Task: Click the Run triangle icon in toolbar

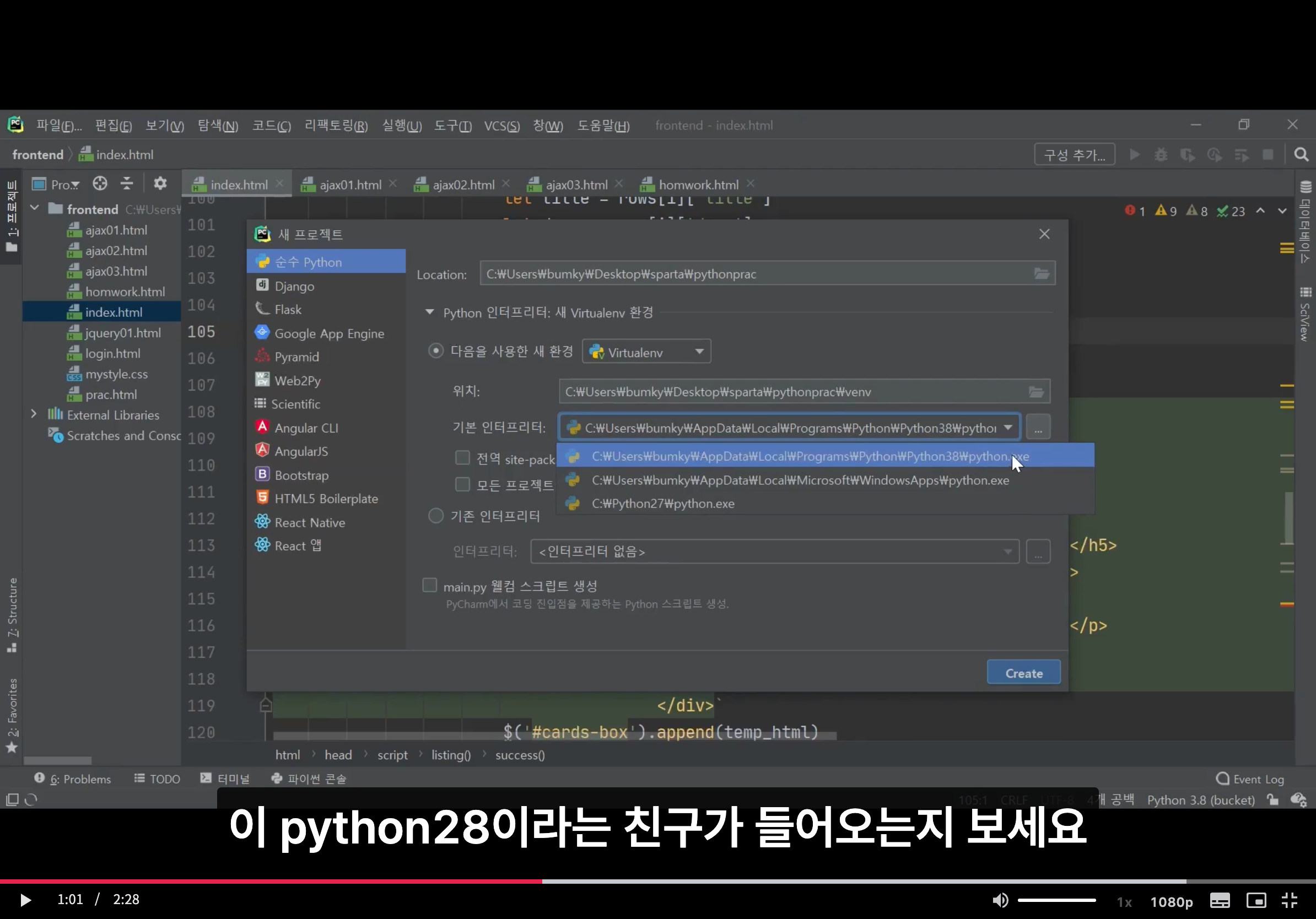Action: [x=1134, y=155]
